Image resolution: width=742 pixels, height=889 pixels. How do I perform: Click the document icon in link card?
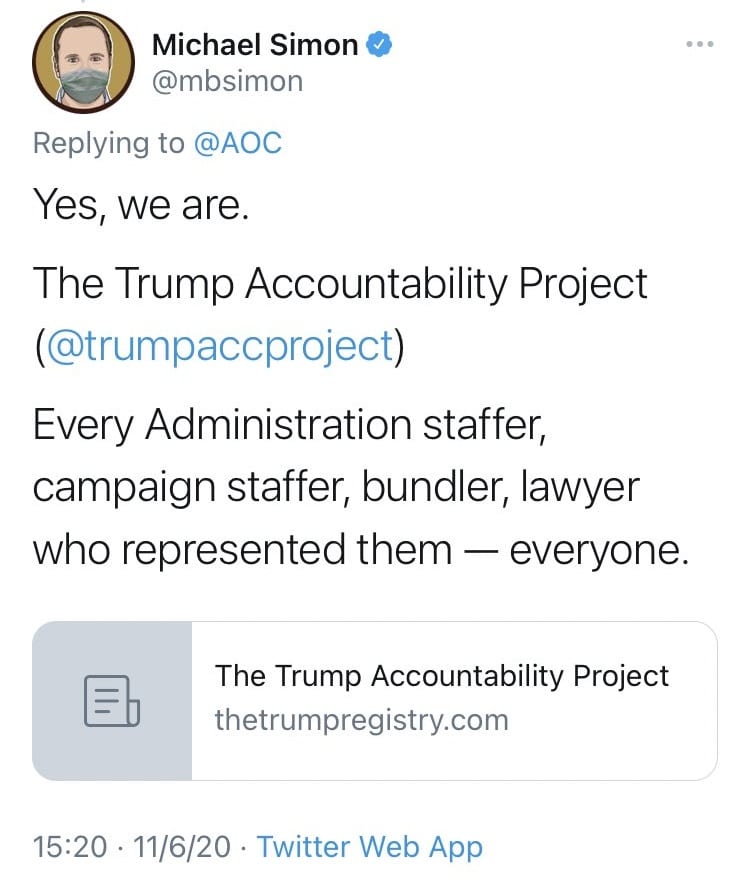click(111, 700)
